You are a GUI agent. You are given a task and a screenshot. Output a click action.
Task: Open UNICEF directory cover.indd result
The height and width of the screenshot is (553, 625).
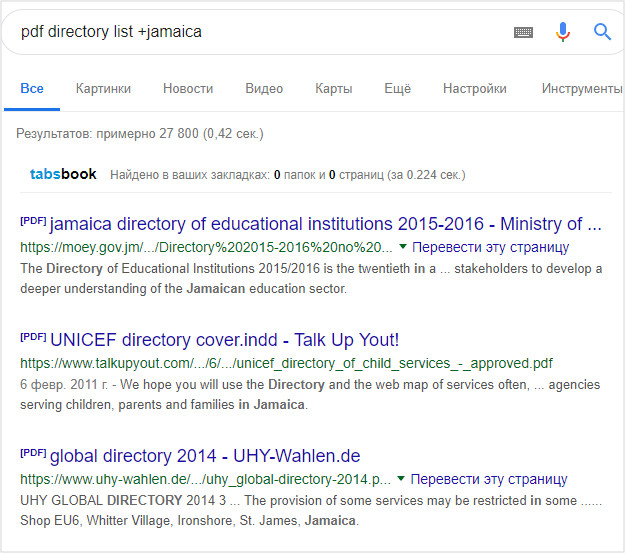pos(224,340)
